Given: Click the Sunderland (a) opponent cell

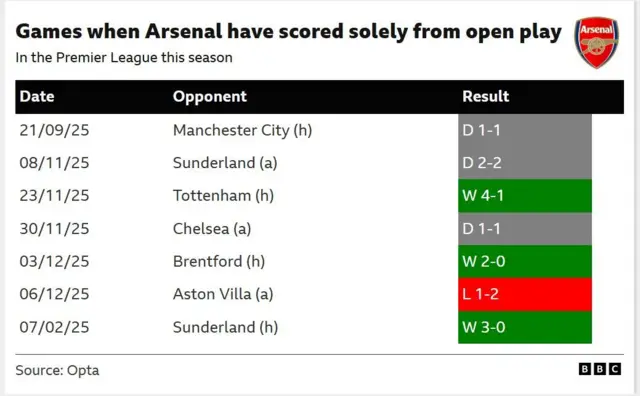Looking at the screenshot, I should [x=225, y=163].
